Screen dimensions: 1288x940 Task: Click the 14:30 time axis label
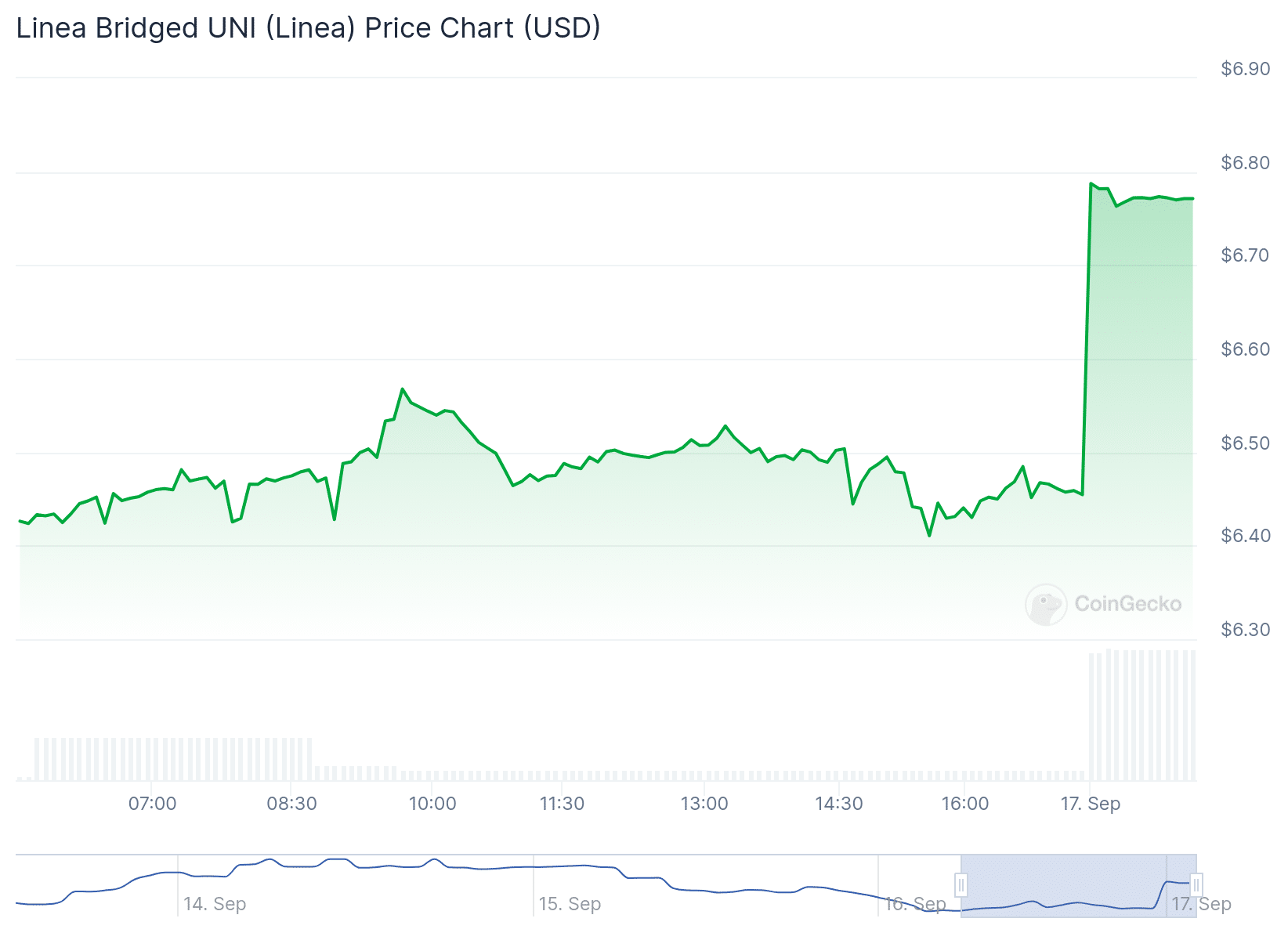coord(838,804)
